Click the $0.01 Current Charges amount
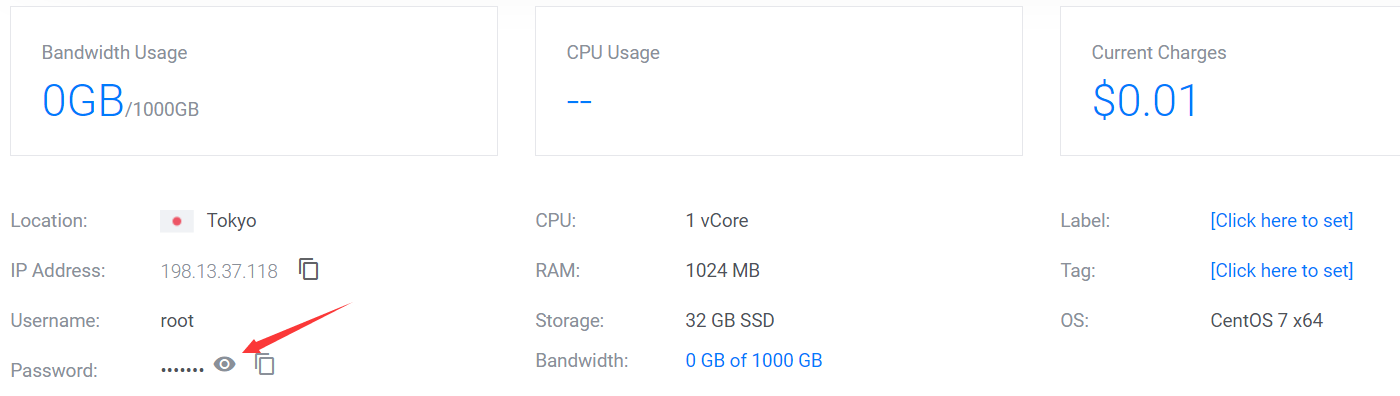 (1145, 100)
